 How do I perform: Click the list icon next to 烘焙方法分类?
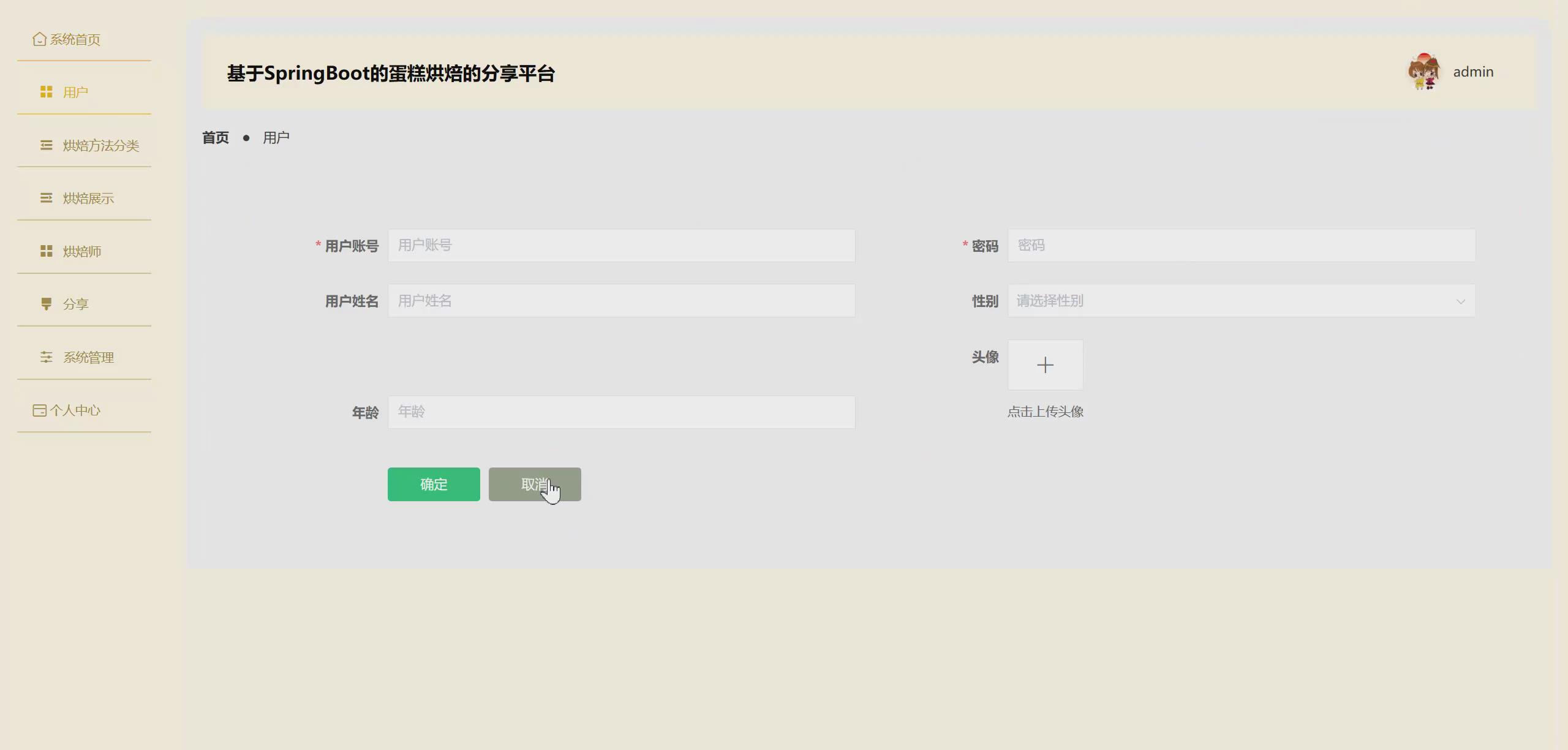(x=46, y=145)
